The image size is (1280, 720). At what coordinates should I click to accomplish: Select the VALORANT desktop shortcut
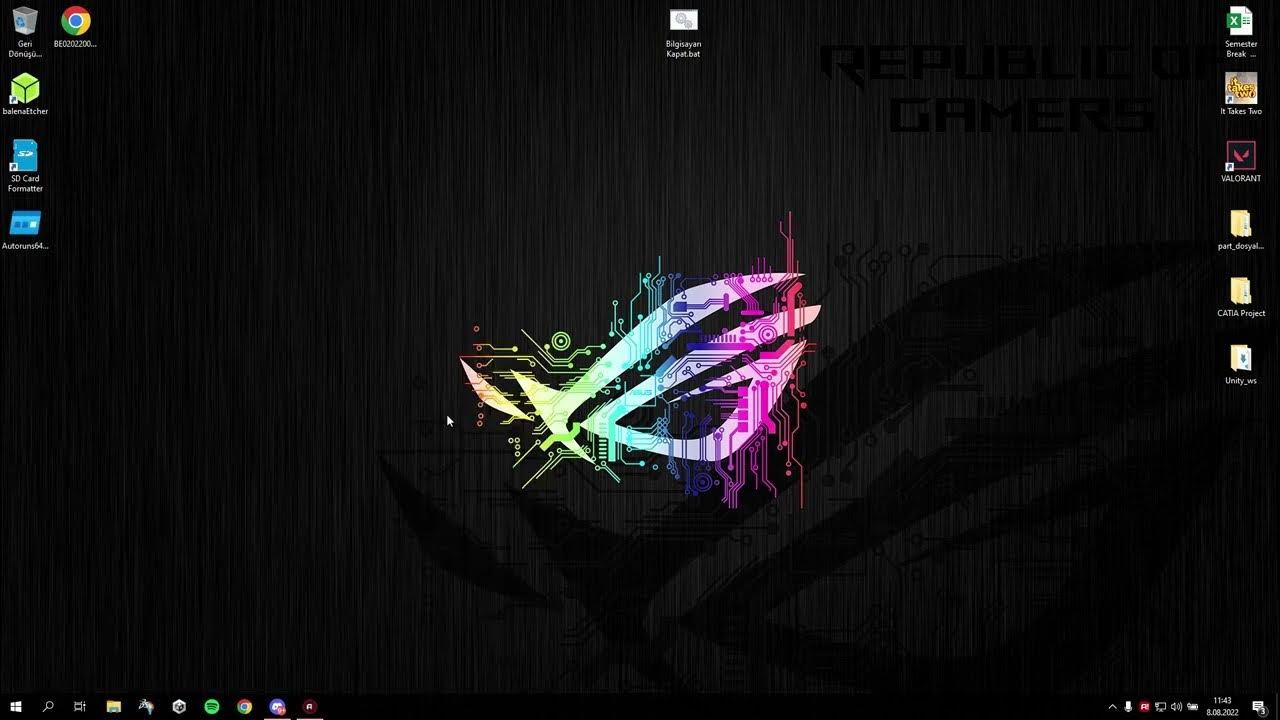(x=1241, y=162)
